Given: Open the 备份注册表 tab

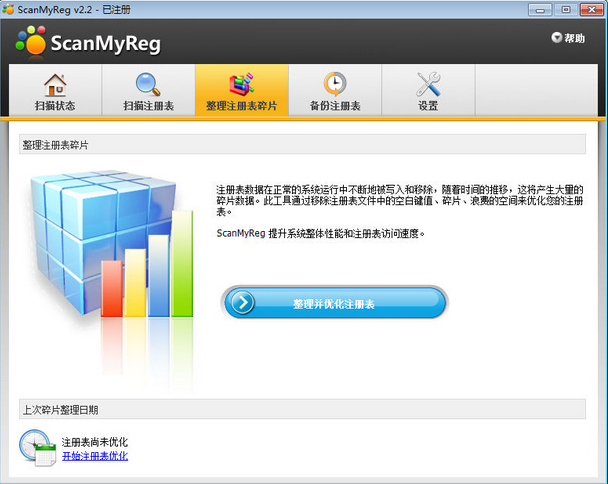Looking at the screenshot, I should pyautogui.click(x=335, y=90).
